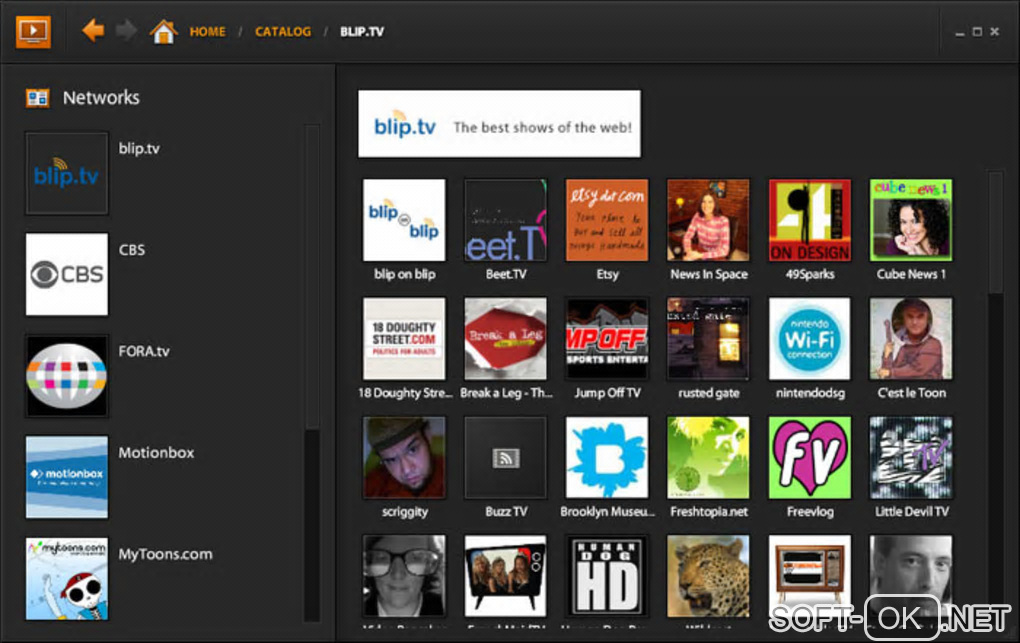Minimize the application window
Viewport: 1020px width, 643px height.
click(960, 32)
